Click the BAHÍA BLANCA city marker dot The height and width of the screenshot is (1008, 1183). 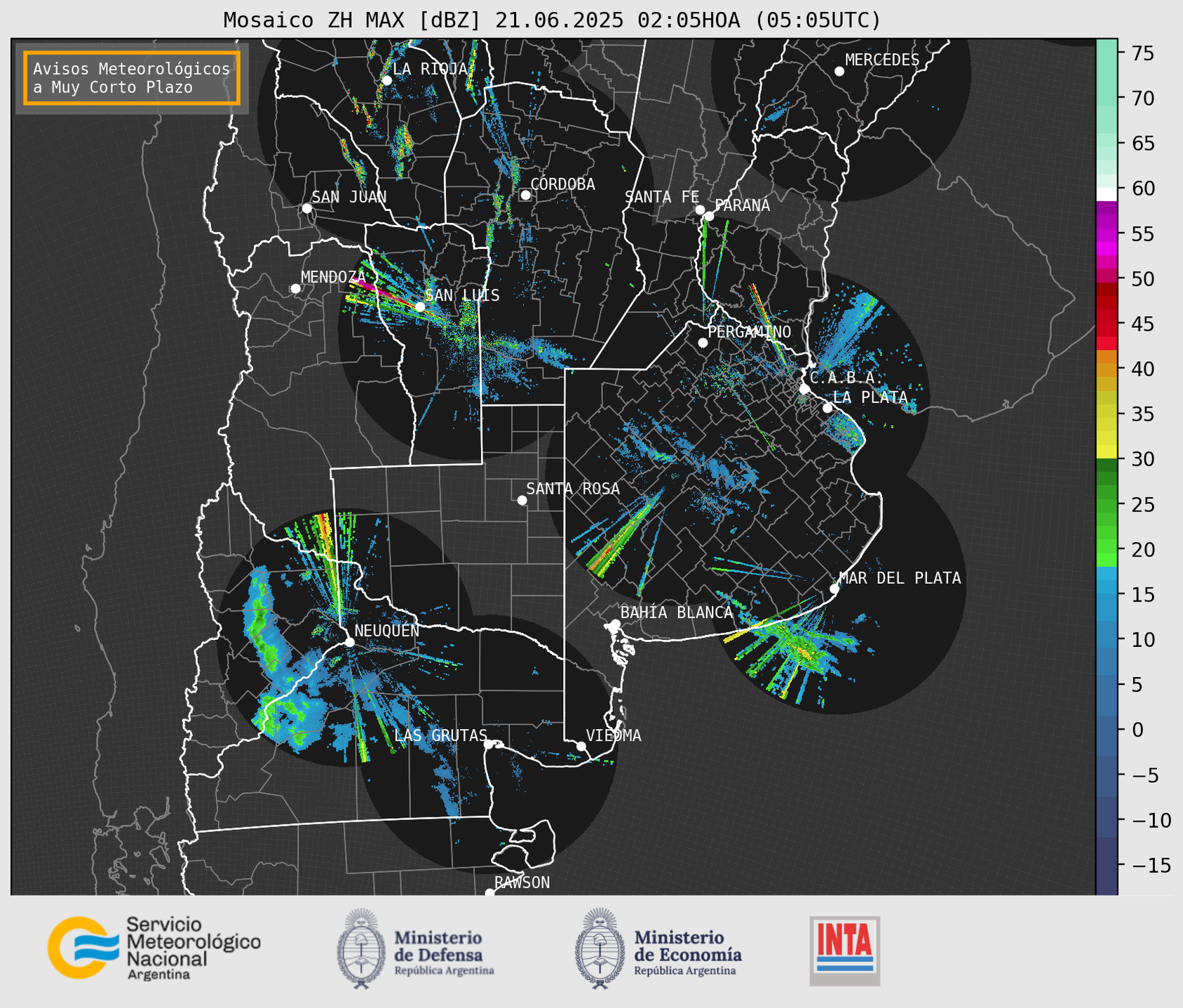pos(615,624)
